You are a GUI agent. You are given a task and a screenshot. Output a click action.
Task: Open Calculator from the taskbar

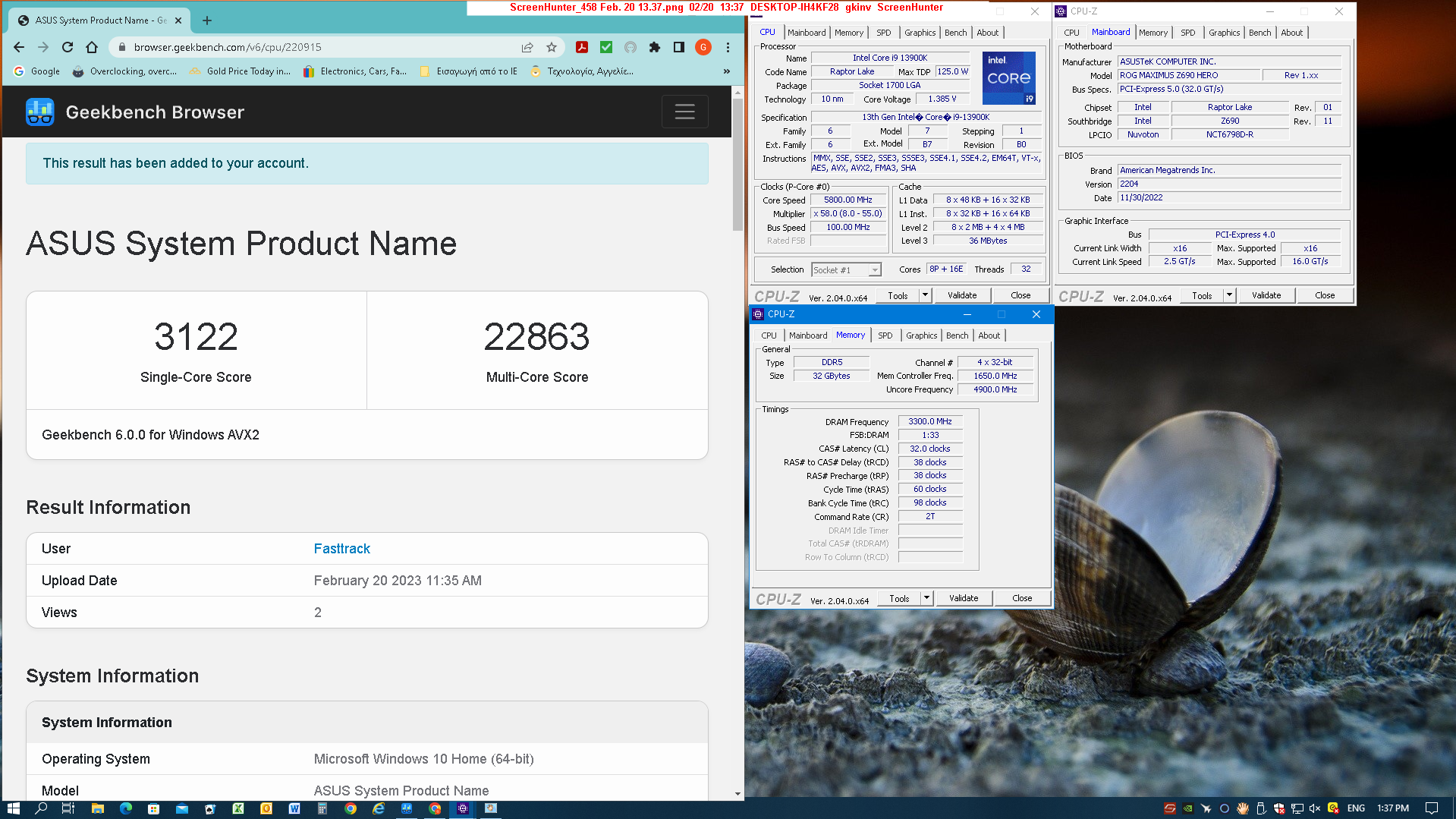(x=322, y=808)
